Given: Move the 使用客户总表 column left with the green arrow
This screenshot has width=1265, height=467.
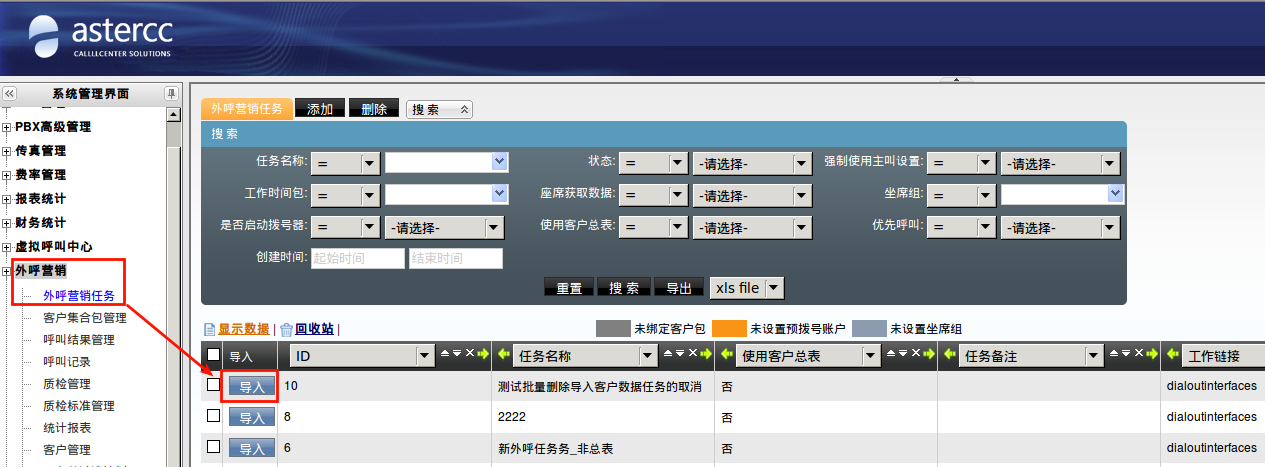Looking at the screenshot, I should (x=727, y=355).
